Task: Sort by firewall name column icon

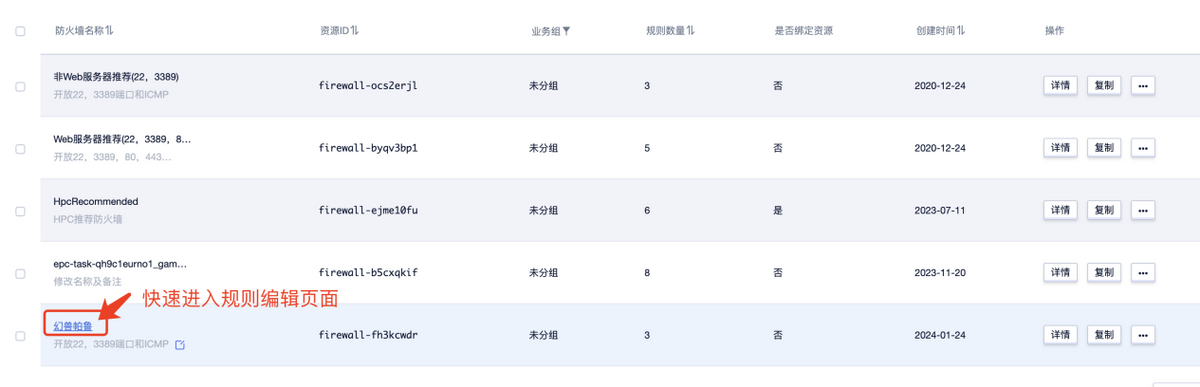Action: pyautogui.click(x=109, y=31)
